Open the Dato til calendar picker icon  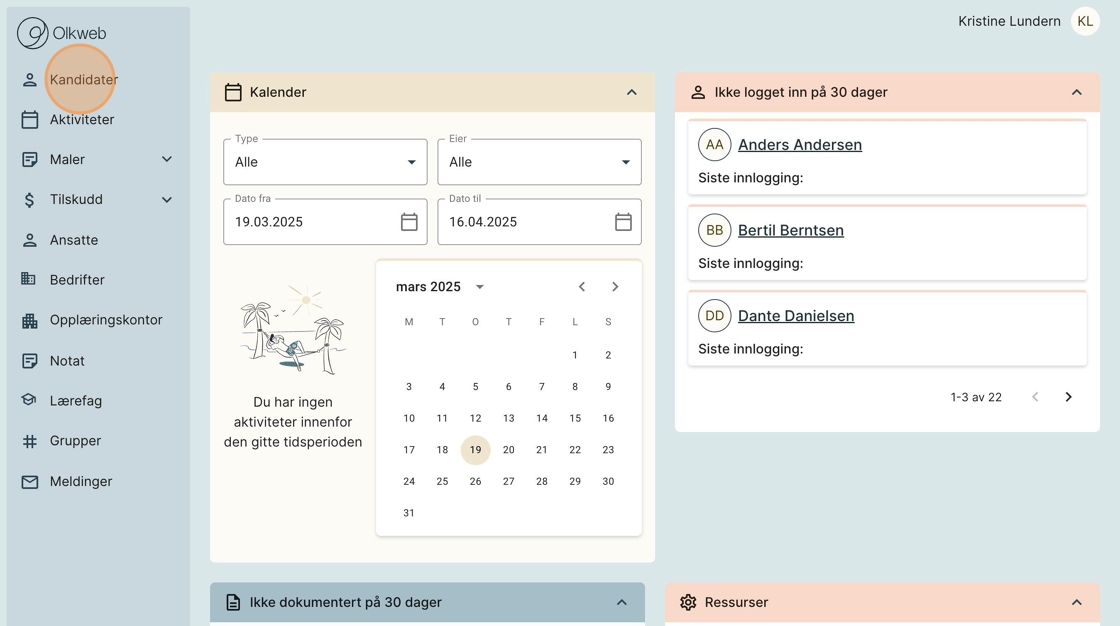click(624, 222)
